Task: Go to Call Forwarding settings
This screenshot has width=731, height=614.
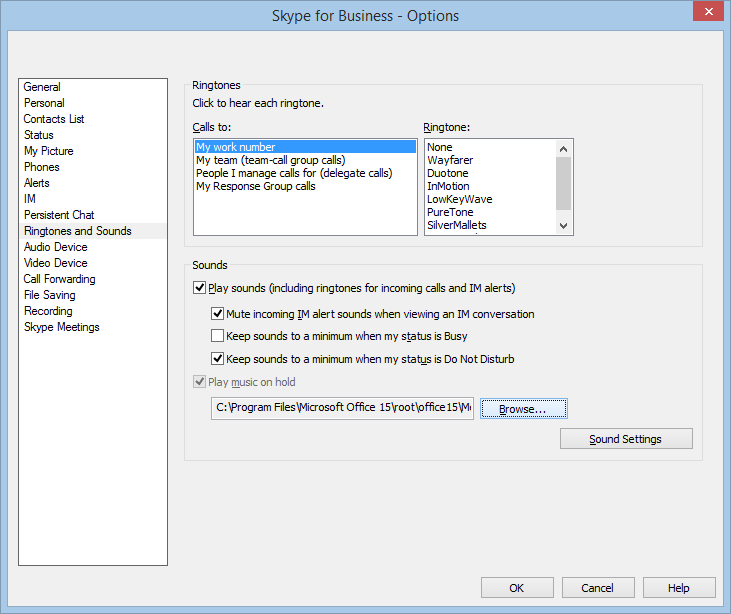Action: 60,279
